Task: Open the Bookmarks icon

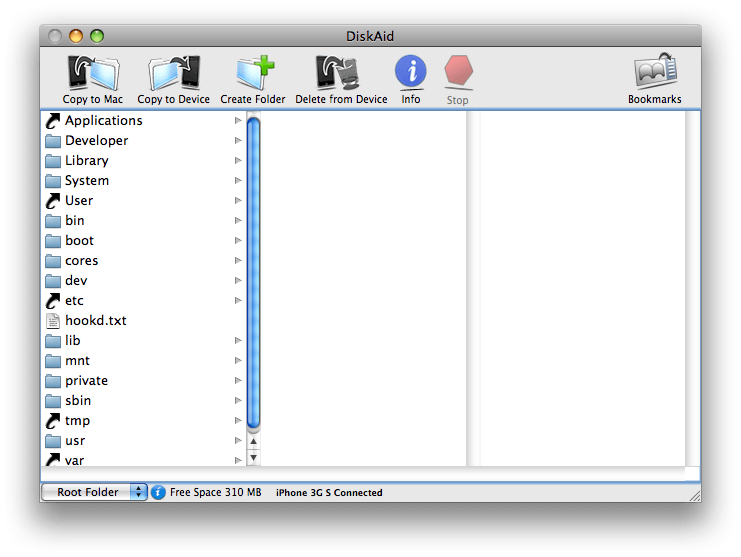Action: [x=655, y=74]
